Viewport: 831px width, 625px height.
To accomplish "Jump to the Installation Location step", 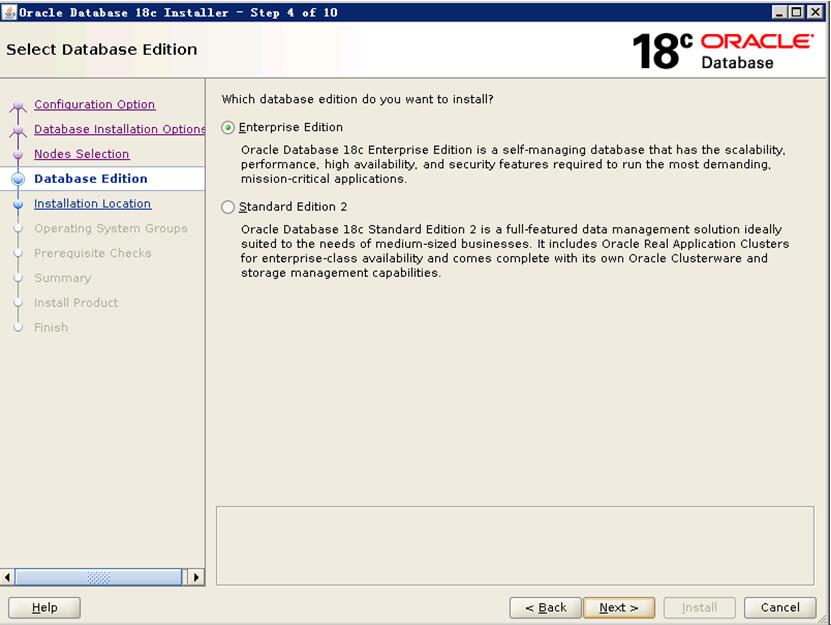I will coord(92,204).
